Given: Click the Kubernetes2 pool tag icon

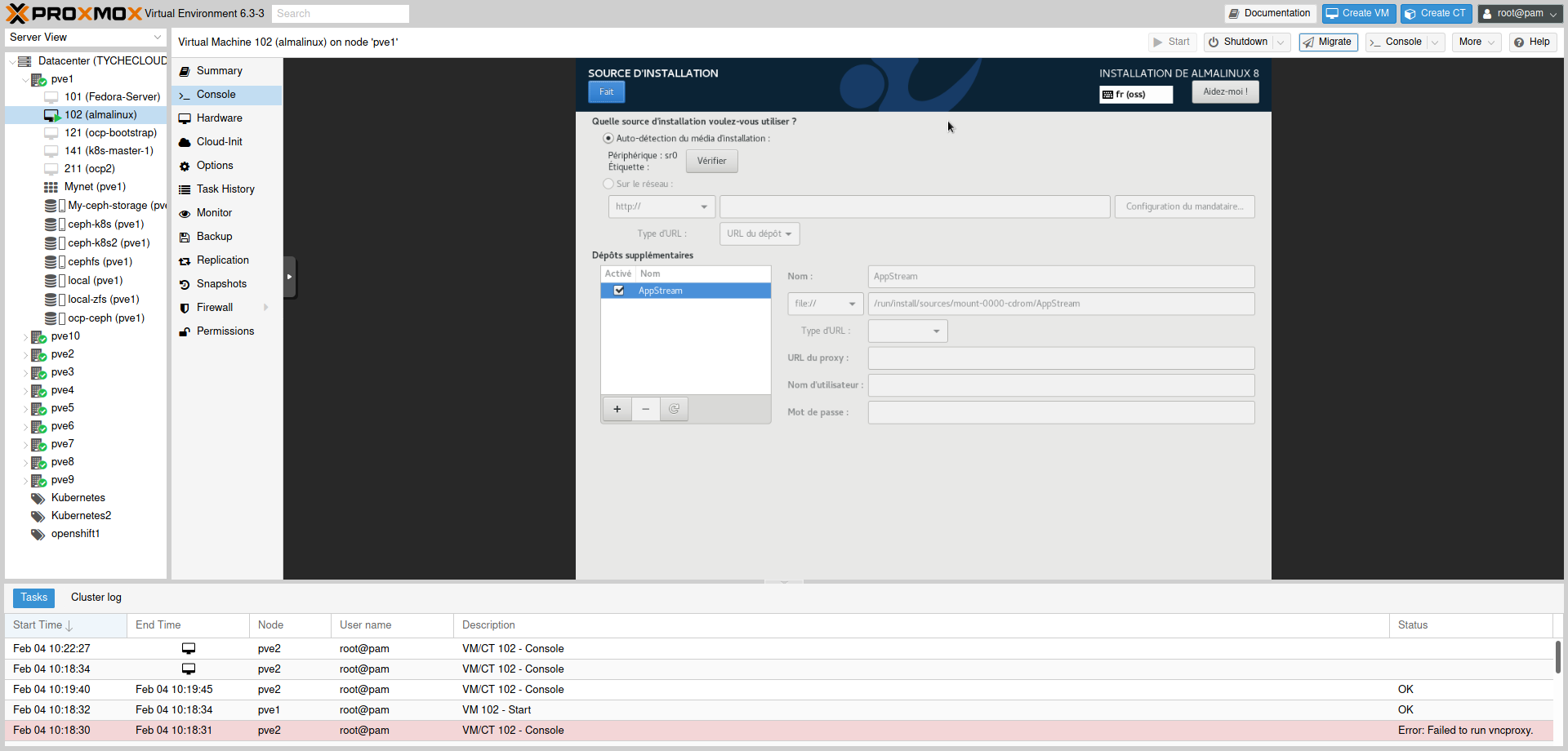Looking at the screenshot, I should click(38, 516).
